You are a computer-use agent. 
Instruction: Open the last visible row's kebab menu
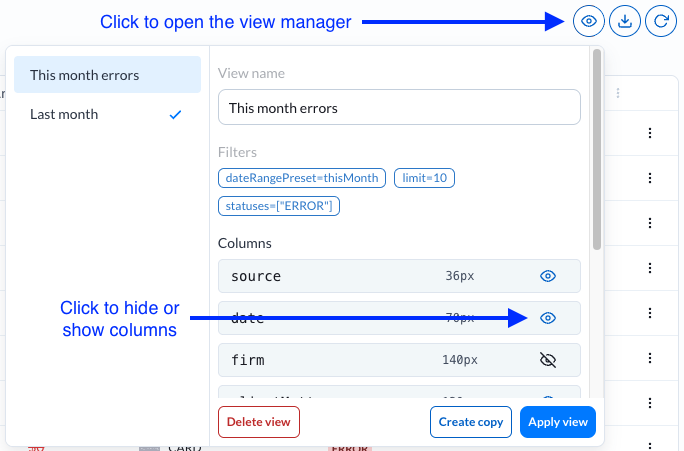(650, 403)
